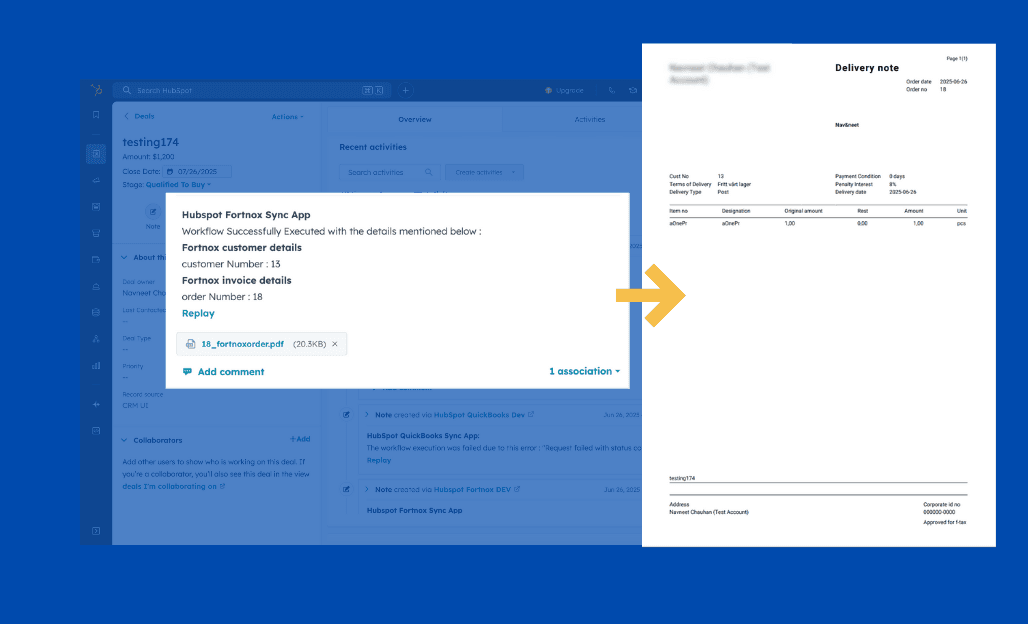Open Breeze sparkle sidebar icon
The image size is (1028, 624).
pyautogui.click(x=96, y=404)
